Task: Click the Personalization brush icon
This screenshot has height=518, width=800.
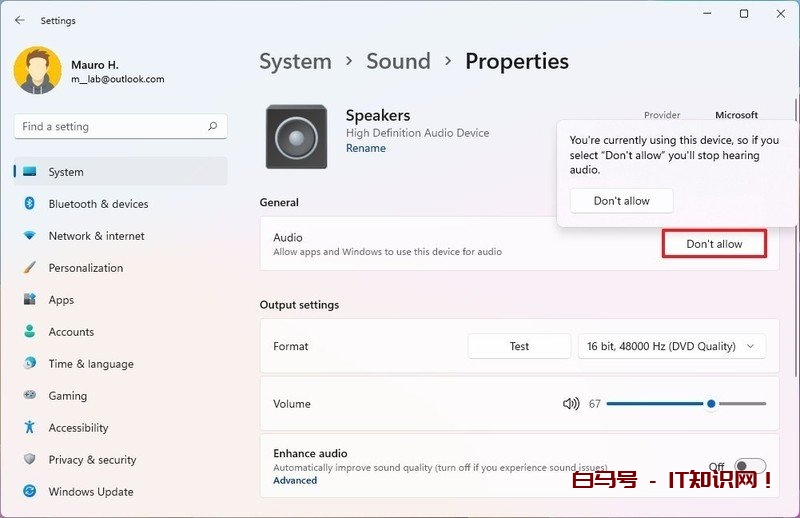Action: tap(30, 268)
